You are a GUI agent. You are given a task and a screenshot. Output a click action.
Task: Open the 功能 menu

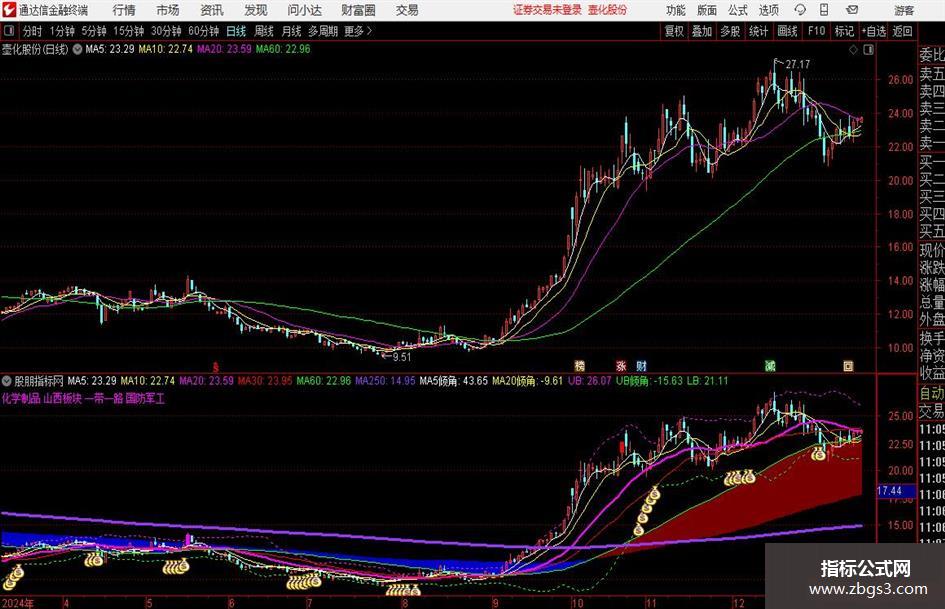click(675, 10)
